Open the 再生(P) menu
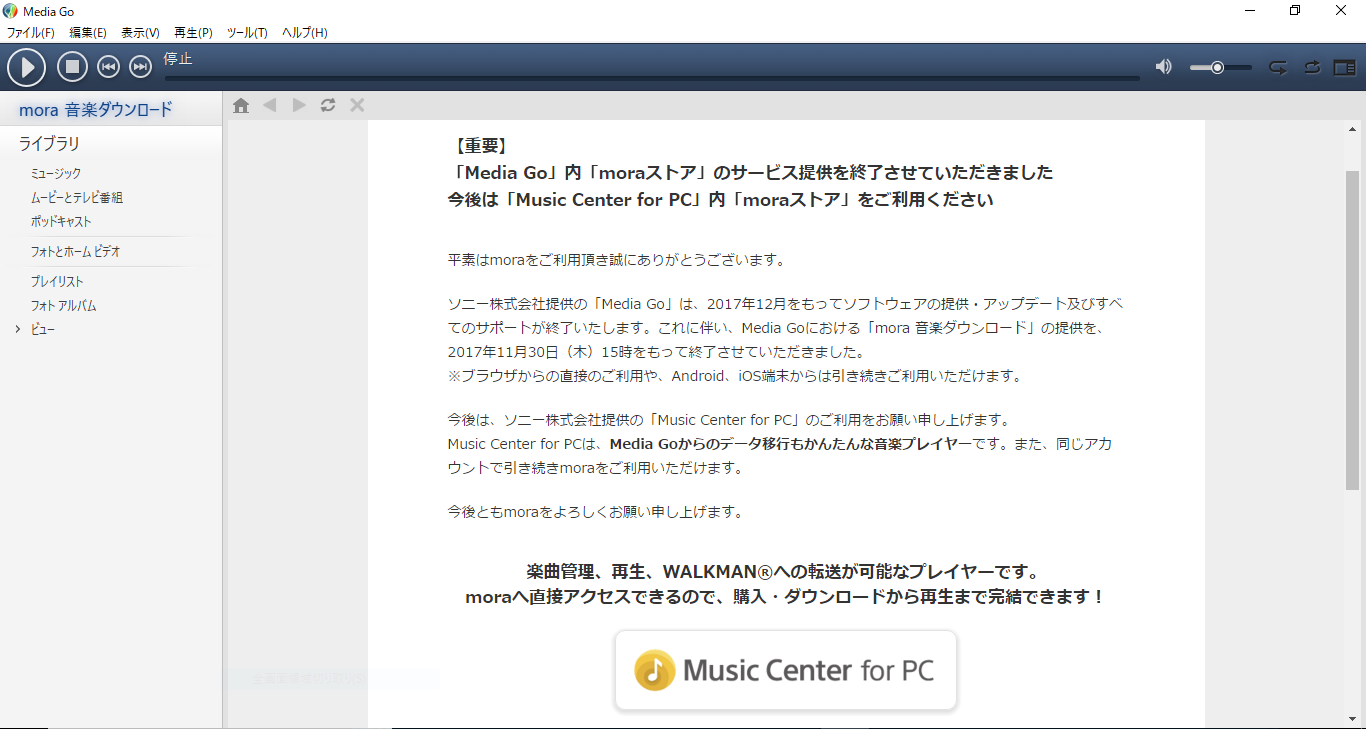The height and width of the screenshot is (729, 1366). 193,33
